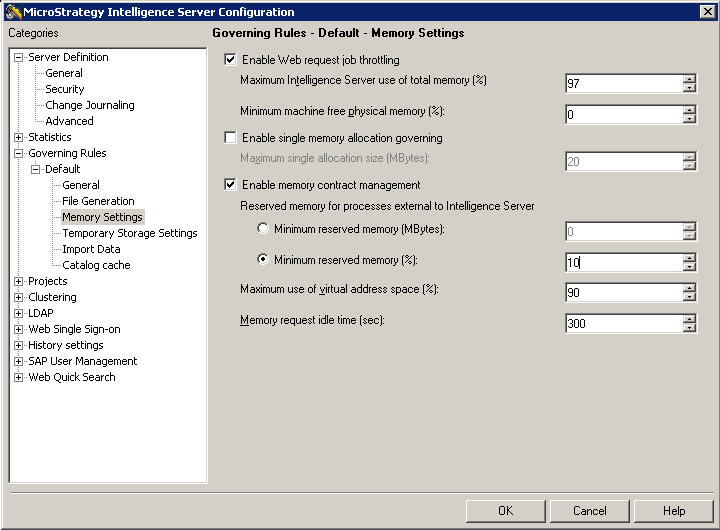Open the Change Journaling category
Viewport: 720px width, 530px height.
pos(90,105)
